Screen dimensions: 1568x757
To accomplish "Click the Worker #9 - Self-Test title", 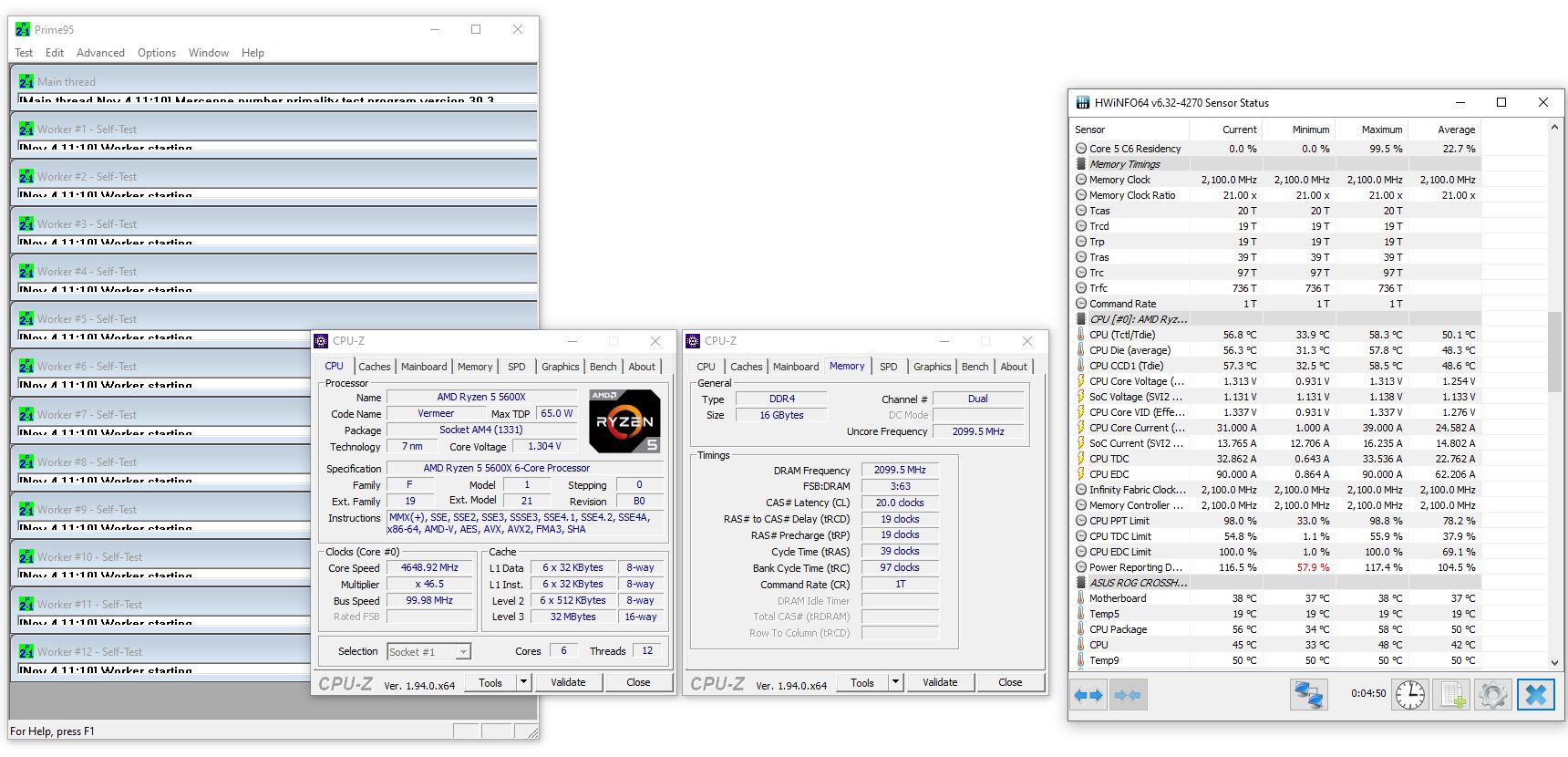I will coord(88,509).
